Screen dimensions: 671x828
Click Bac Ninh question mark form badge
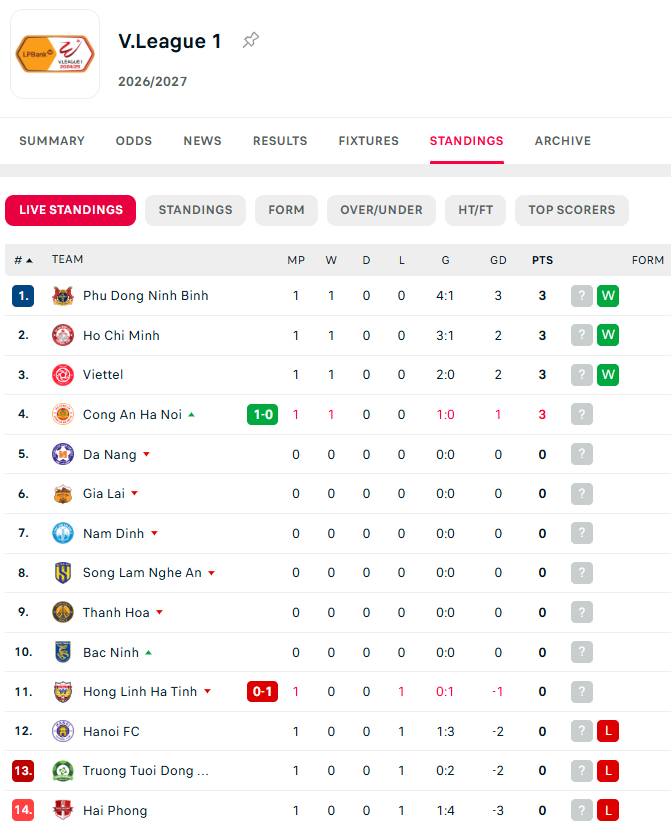pyautogui.click(x=582, y=652)
